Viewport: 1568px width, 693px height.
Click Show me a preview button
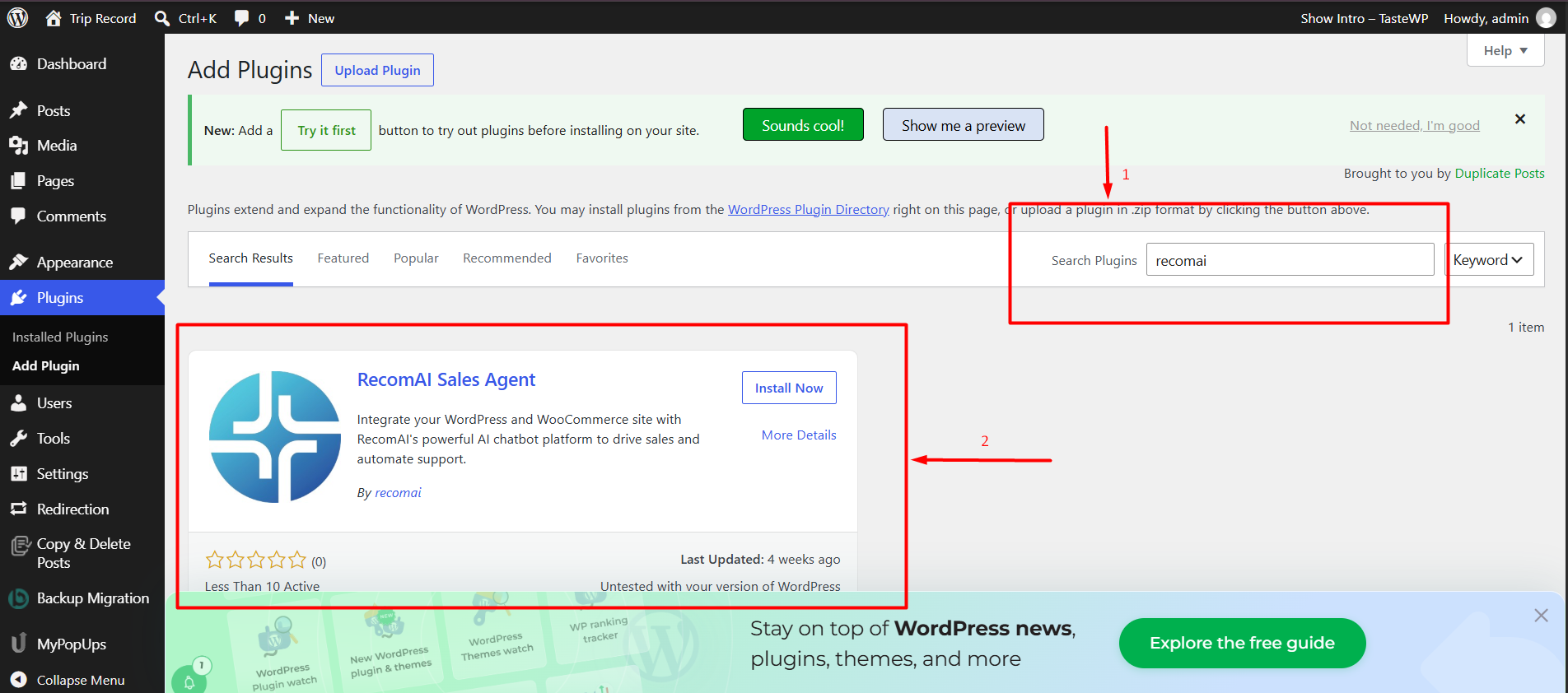[964, 125]
